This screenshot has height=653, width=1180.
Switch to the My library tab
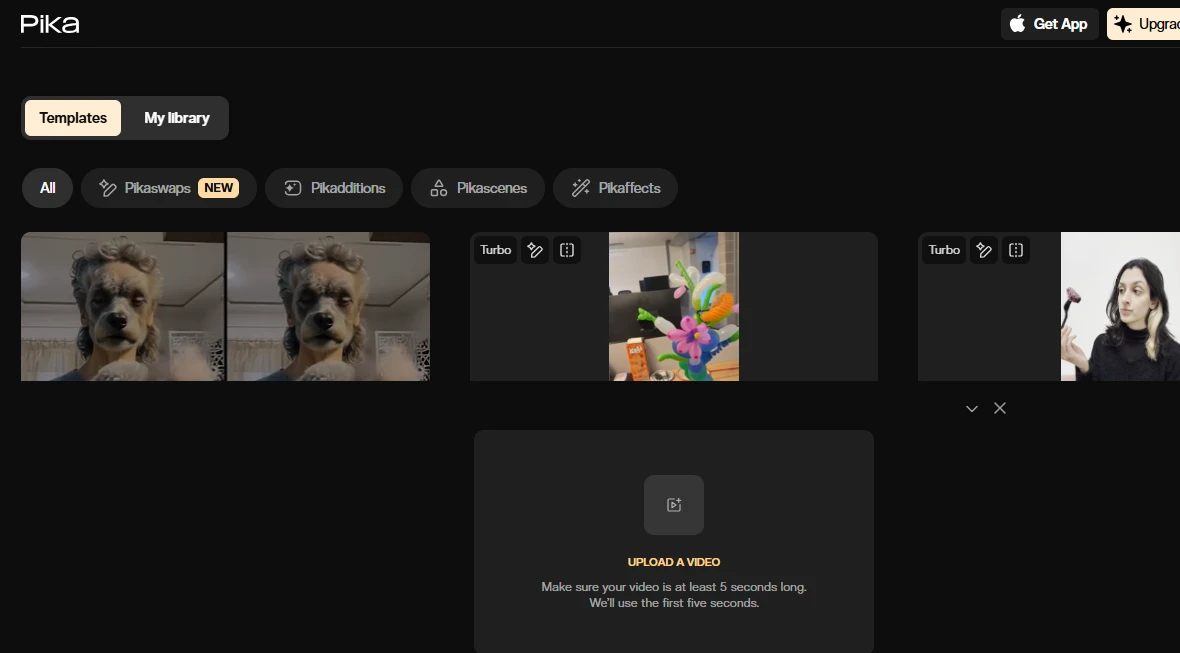[x=177, y=117]
